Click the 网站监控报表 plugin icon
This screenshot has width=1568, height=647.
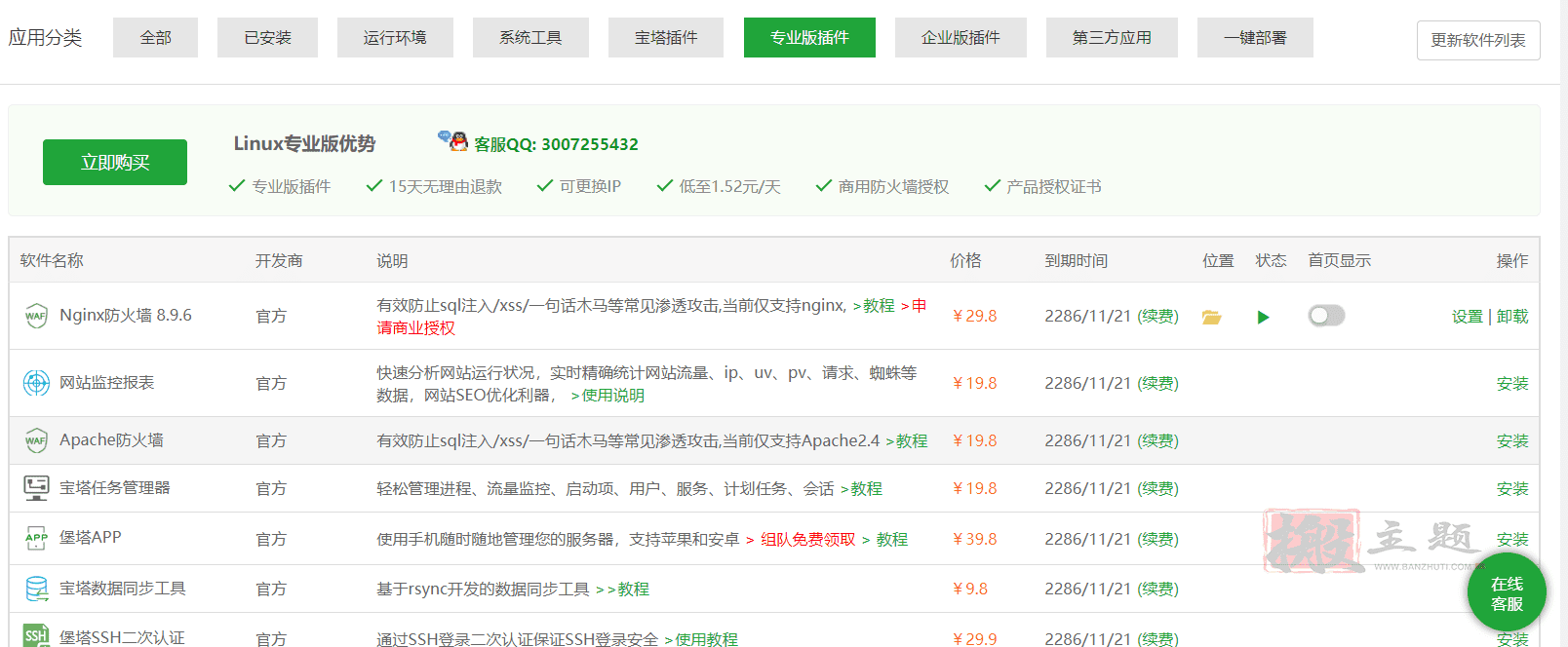click(36, 383)
